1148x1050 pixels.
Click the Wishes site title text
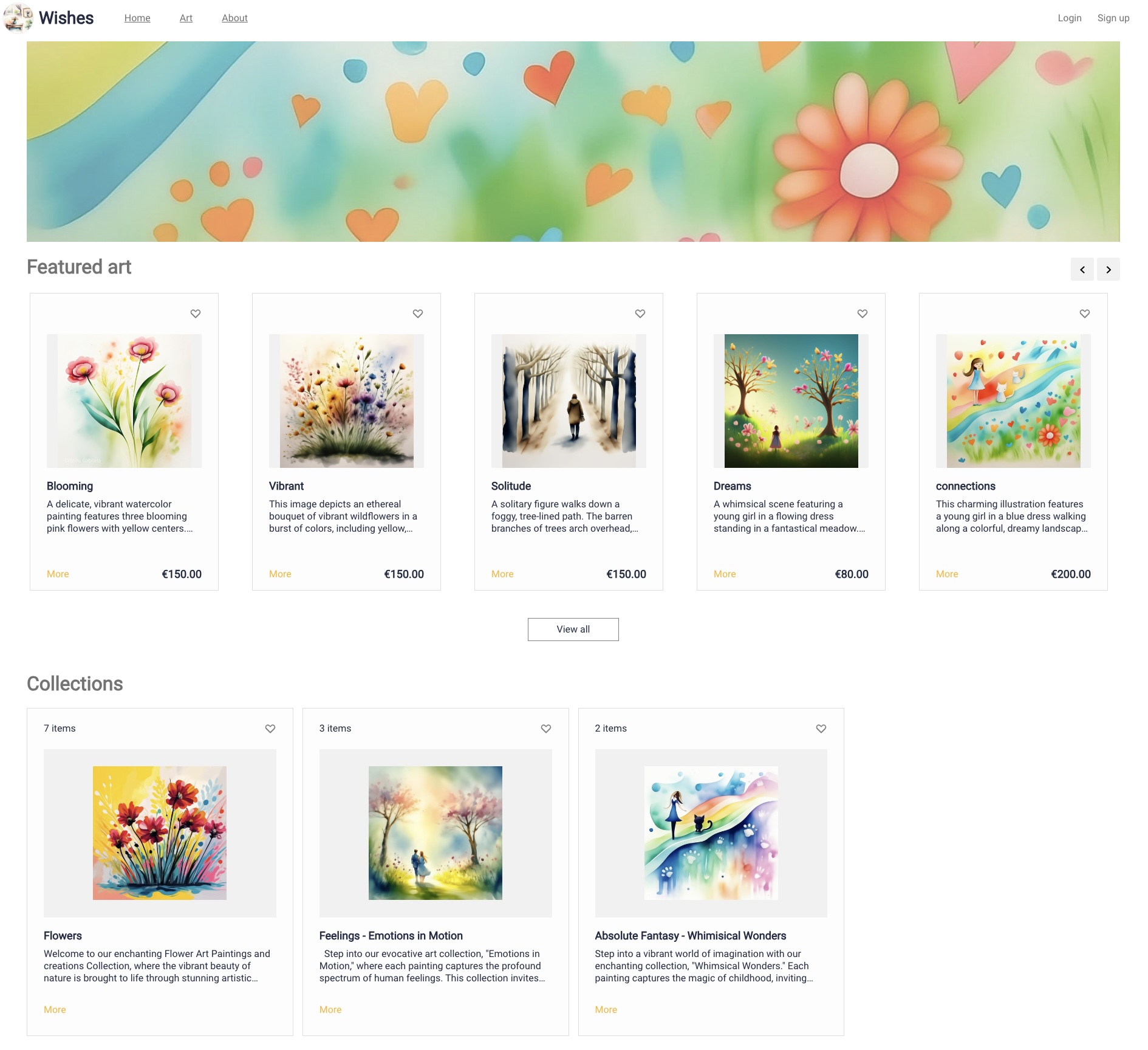66,18
